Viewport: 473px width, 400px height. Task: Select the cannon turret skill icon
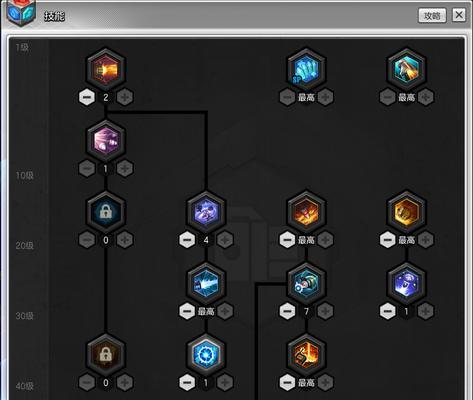click(x=306, y=283)
